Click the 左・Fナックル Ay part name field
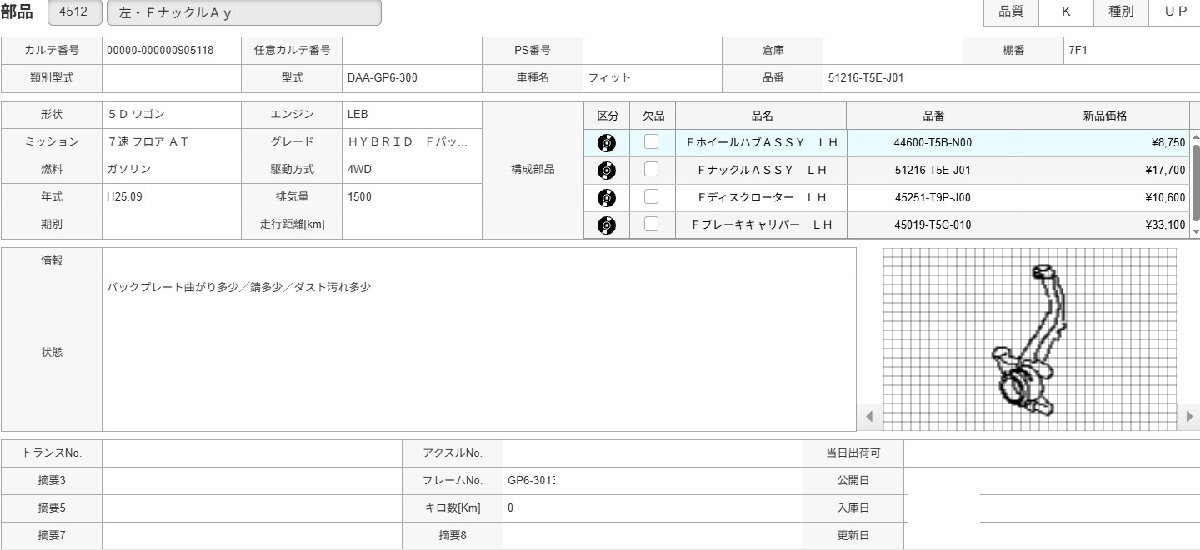Image resolution: width=1200 pixels, height=550 pixels. pos(244,13)
